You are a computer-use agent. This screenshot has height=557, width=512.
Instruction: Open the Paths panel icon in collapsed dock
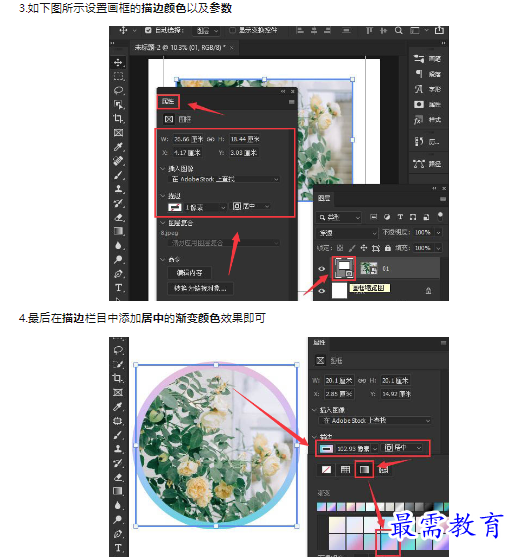click(419, 164)
